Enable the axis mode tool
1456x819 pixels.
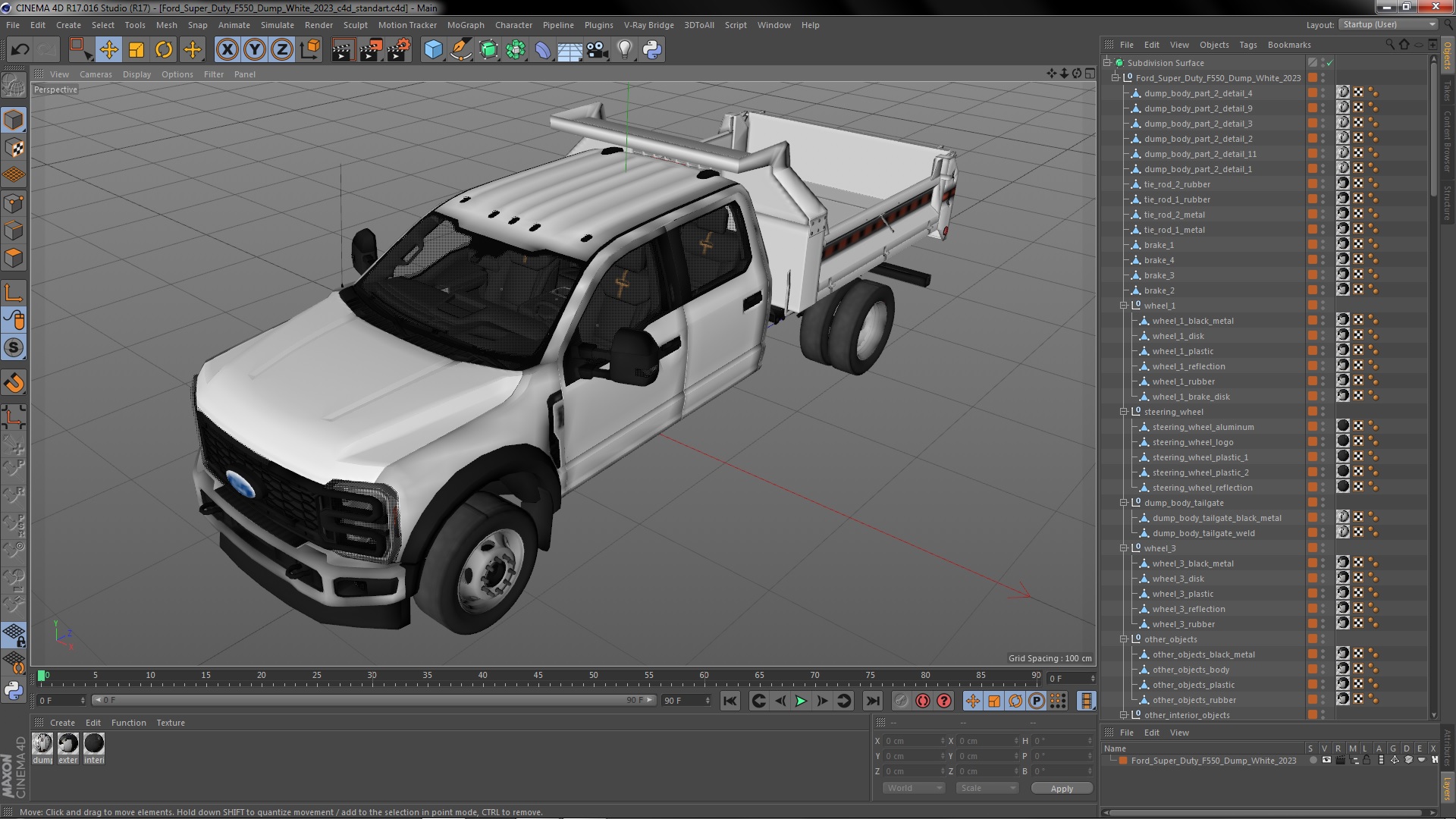14,293
